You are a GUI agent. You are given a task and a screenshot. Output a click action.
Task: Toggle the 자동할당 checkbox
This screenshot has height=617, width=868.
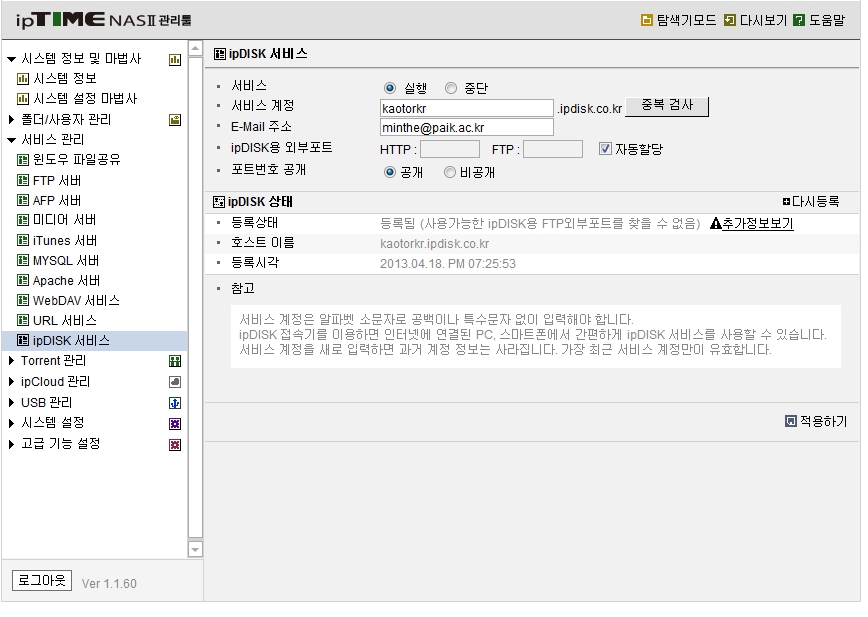click(x=604, y=149)
